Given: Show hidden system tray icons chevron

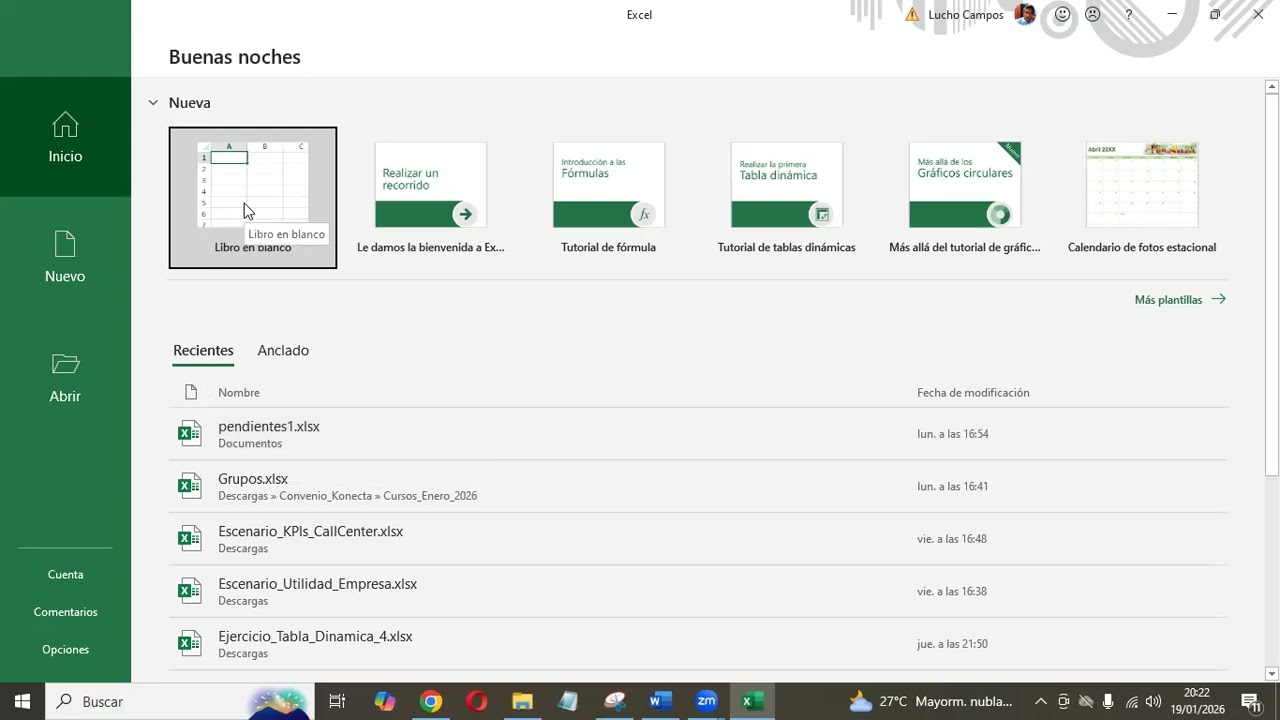Looking at the screenshot, I should [x=1040, y=701].
